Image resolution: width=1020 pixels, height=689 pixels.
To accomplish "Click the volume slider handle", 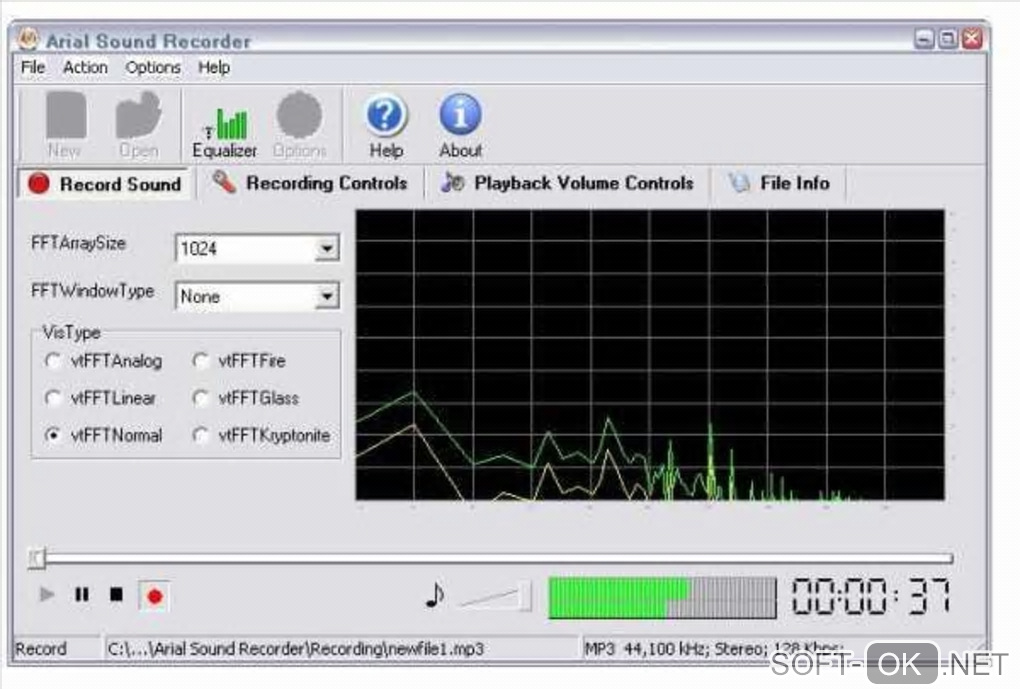I will pyautogui.click(x=524, y=595).
